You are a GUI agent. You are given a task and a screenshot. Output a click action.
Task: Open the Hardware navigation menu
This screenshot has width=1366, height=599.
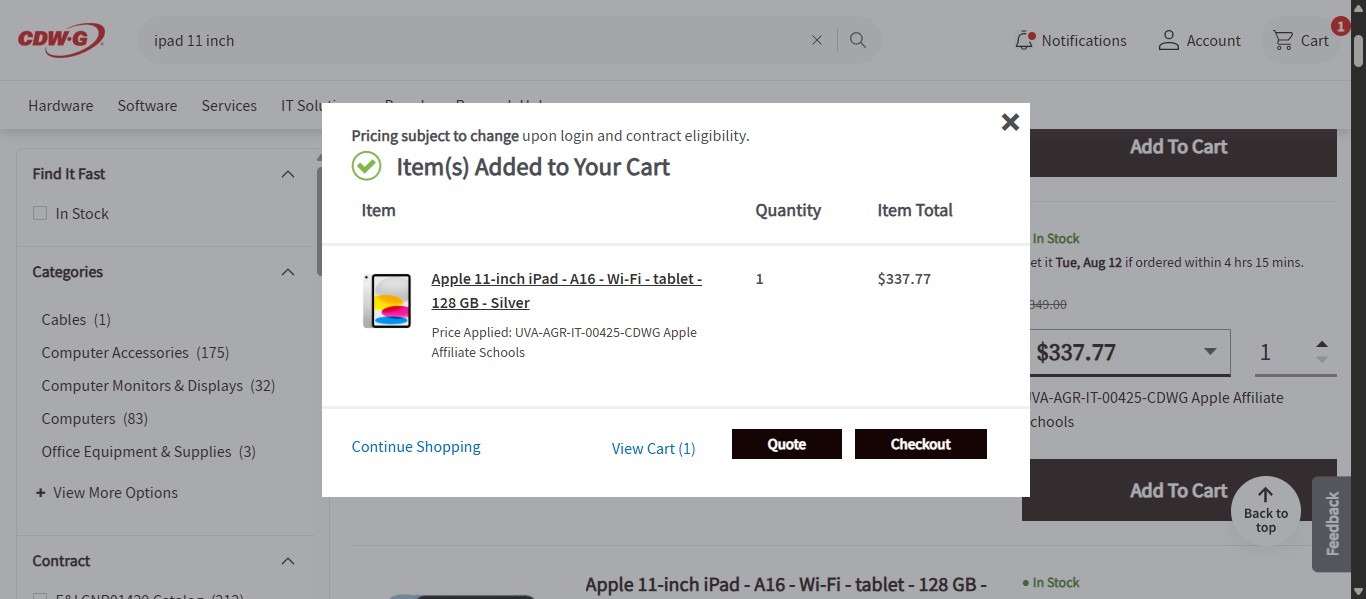[x=60, y=105]
